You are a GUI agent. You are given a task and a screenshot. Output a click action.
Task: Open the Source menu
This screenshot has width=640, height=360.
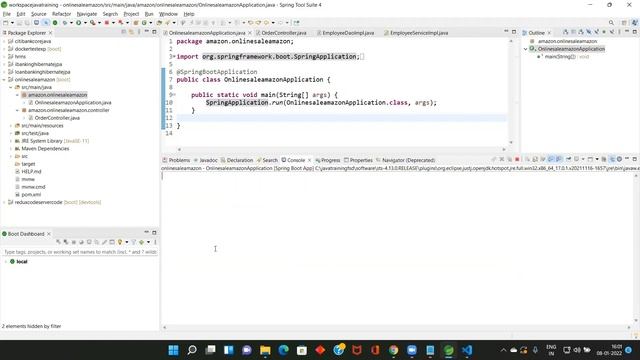tap(39, 14)
